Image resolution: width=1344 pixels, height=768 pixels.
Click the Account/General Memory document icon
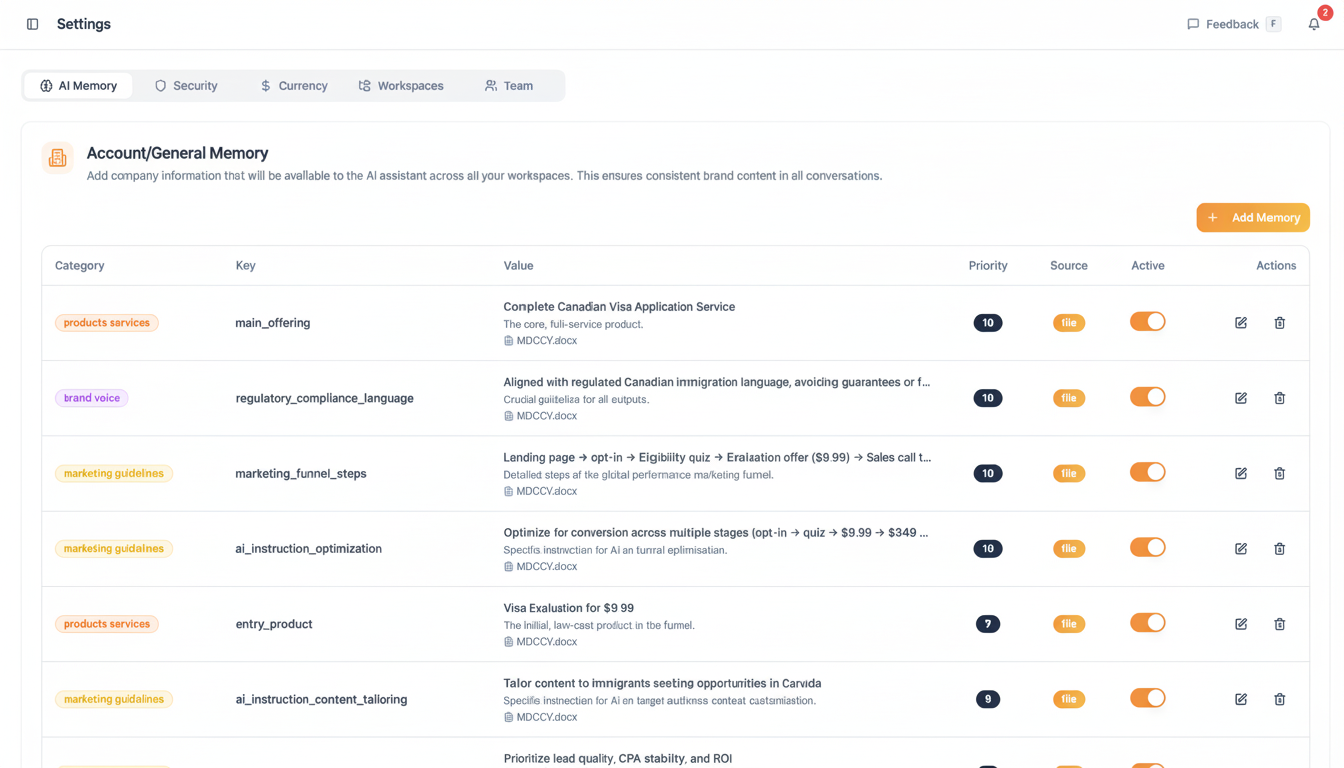(x=57, y=158)
